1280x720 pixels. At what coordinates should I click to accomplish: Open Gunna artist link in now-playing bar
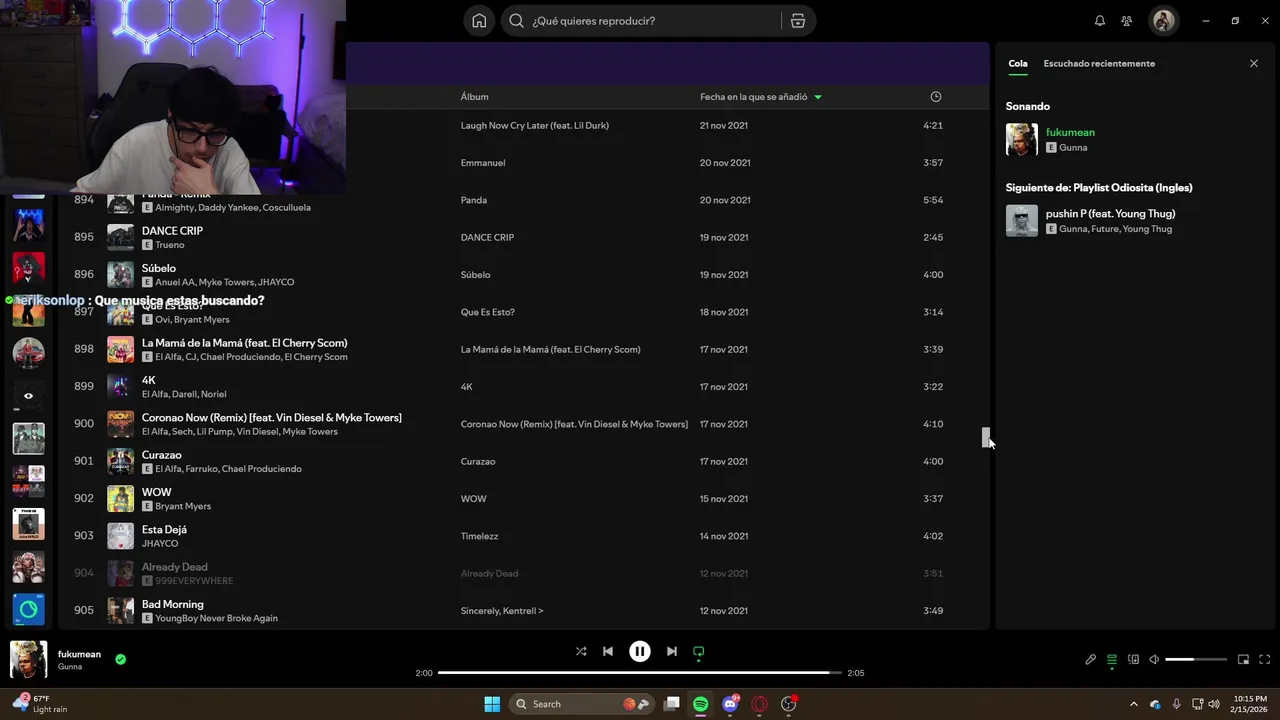point(70,667)
